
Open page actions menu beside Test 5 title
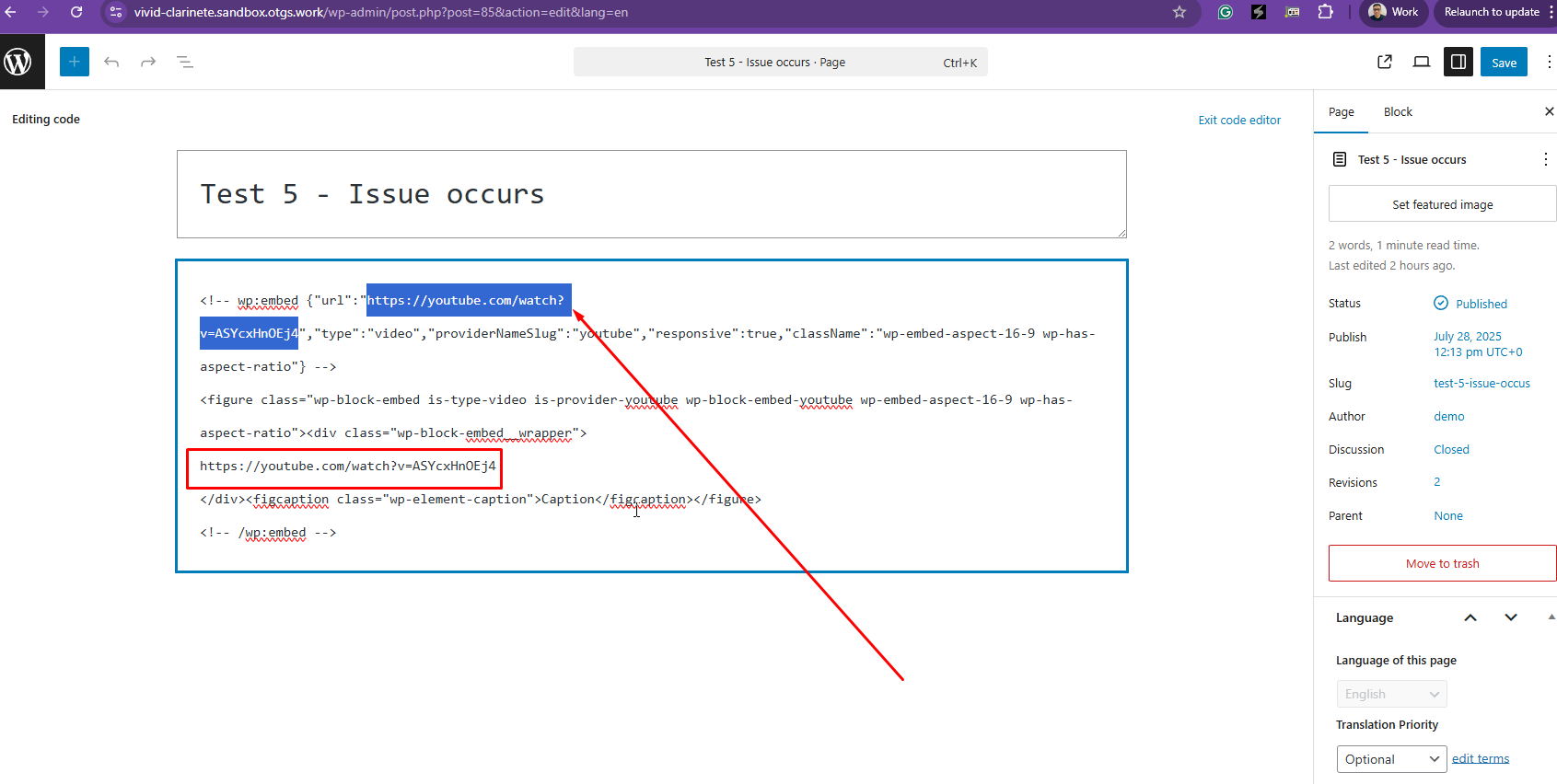tap(1545, 159)
